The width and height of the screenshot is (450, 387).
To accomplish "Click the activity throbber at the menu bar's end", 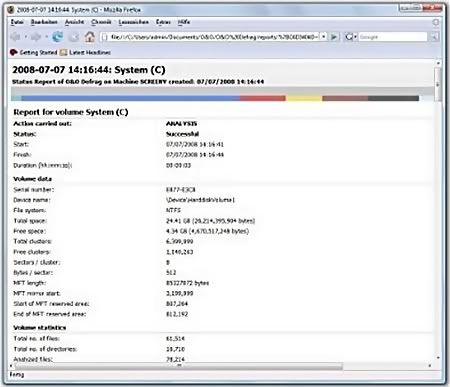I will [x=436, y=22].
